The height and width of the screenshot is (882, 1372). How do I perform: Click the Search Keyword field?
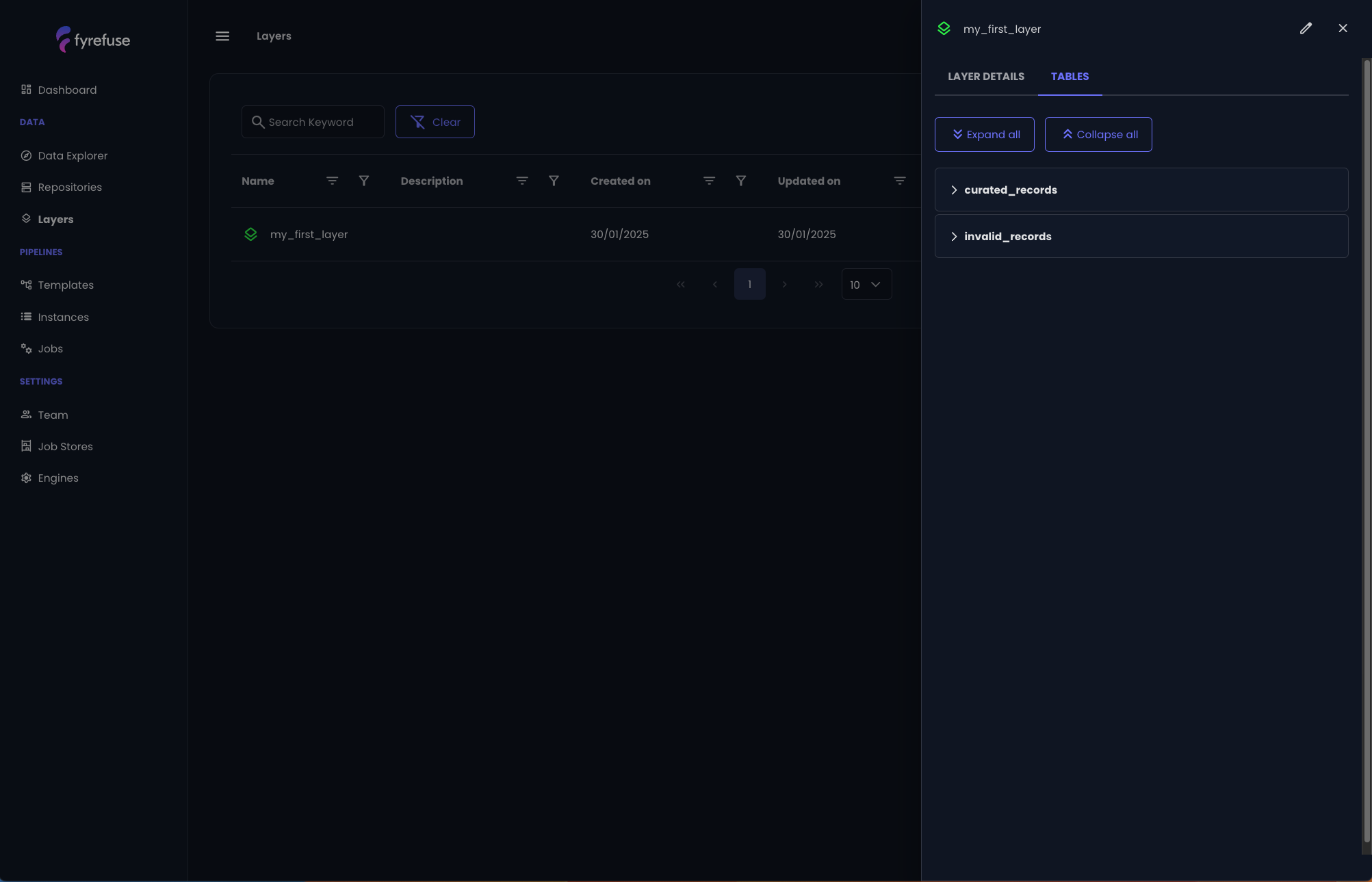(x=313, y=122)
